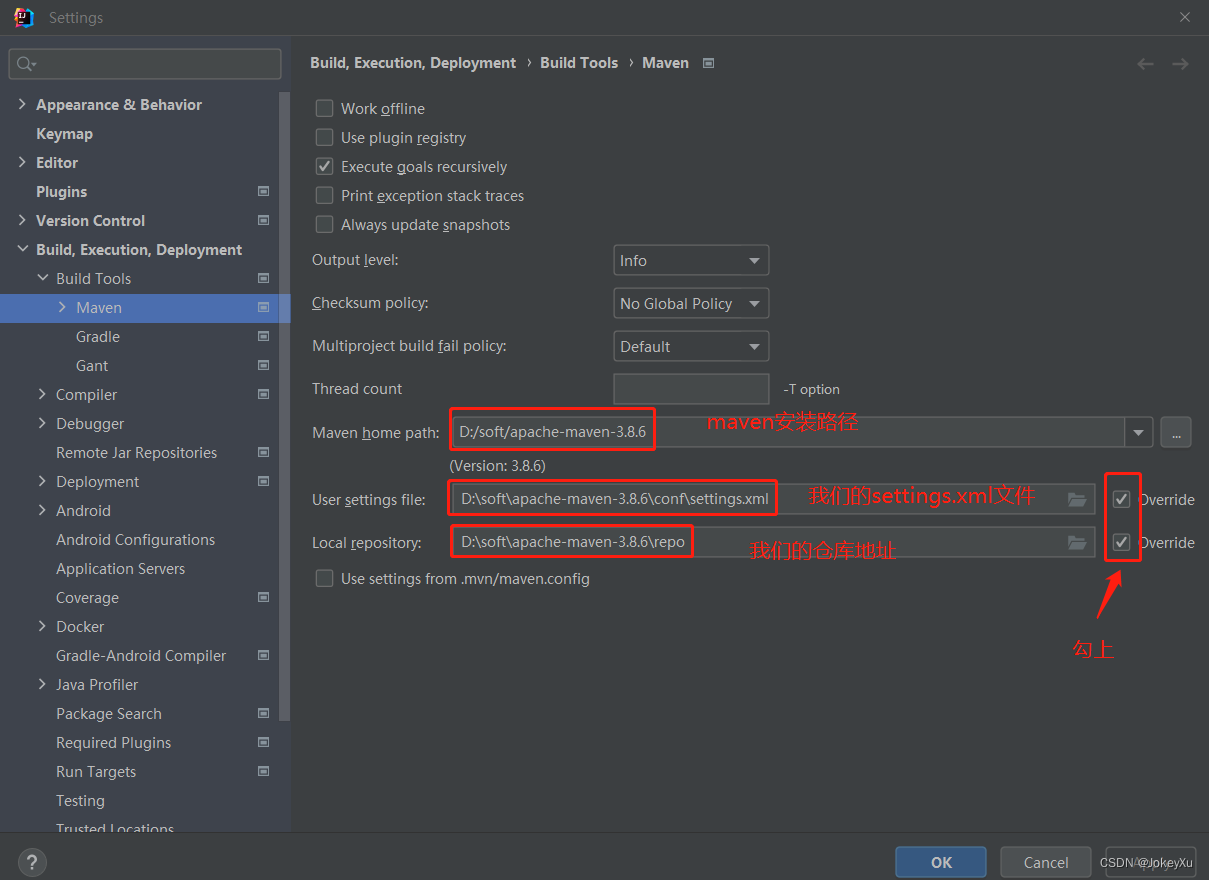This screenshot has width=1209, height=880.
Task: Go back using the left arrow icon
Action: pyautogui.click(x=1146, y=64)
